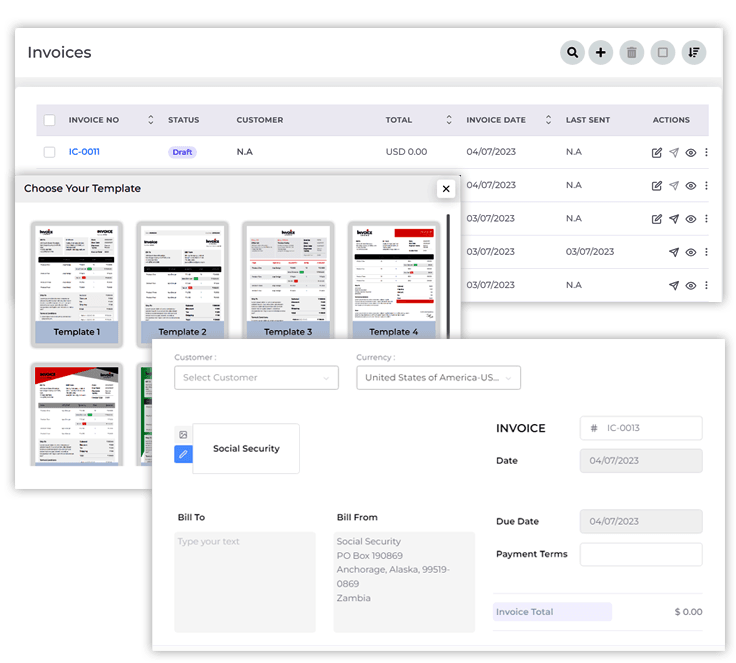Click send icon for invoice IC-0011

pyautogui.click(x=674, y=153)
